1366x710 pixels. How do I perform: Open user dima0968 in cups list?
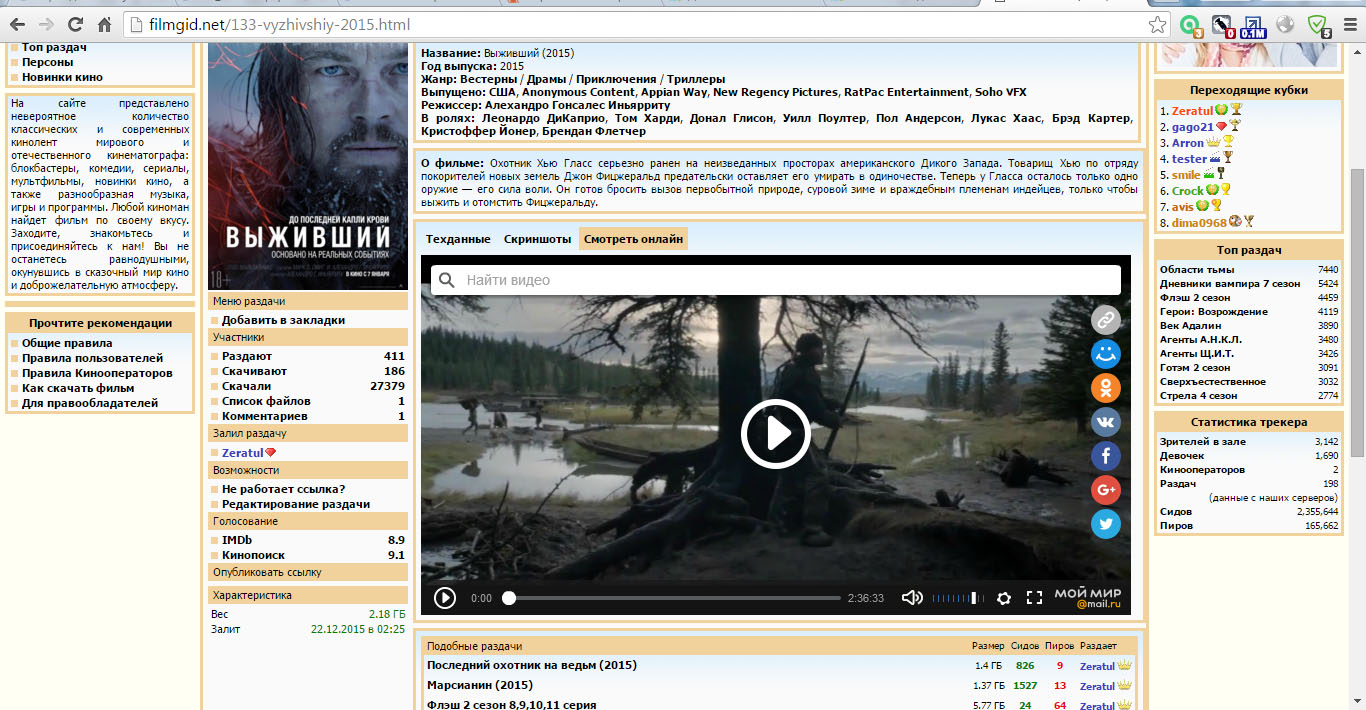(1199, 223)
